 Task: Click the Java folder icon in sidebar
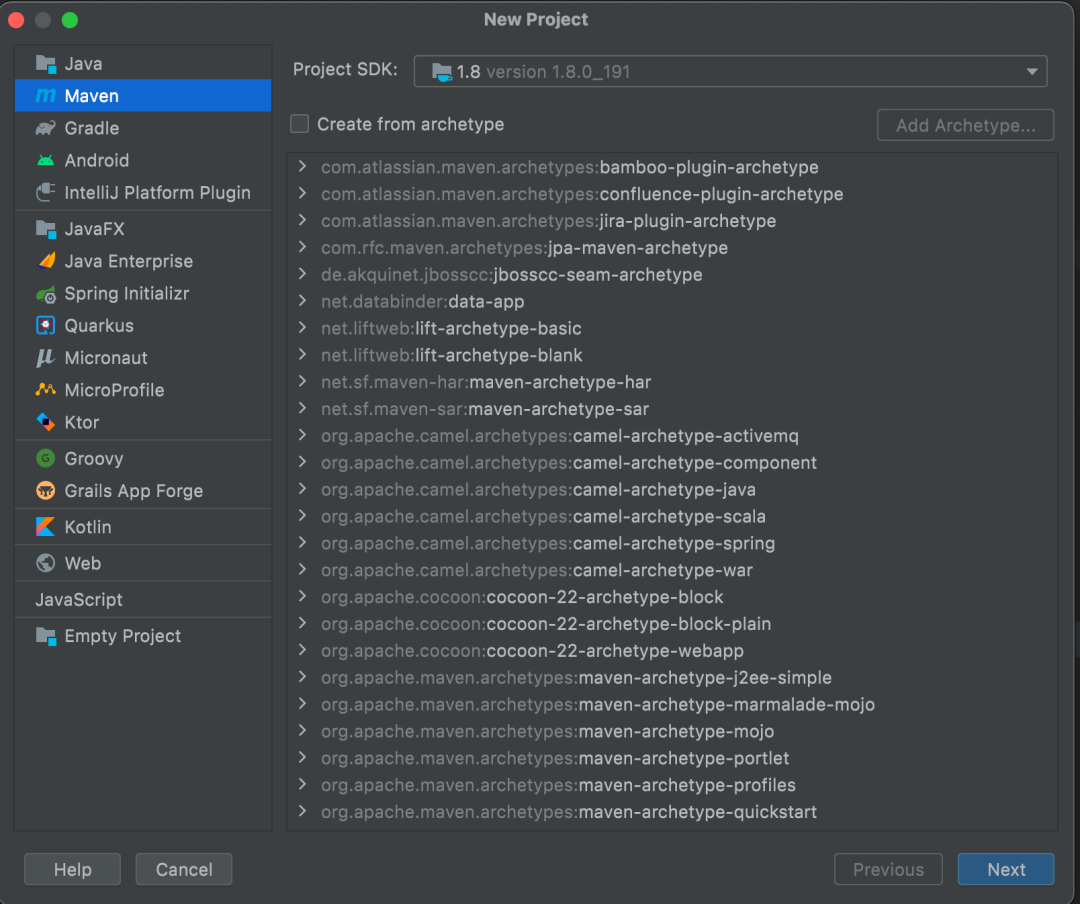(45, 64)
